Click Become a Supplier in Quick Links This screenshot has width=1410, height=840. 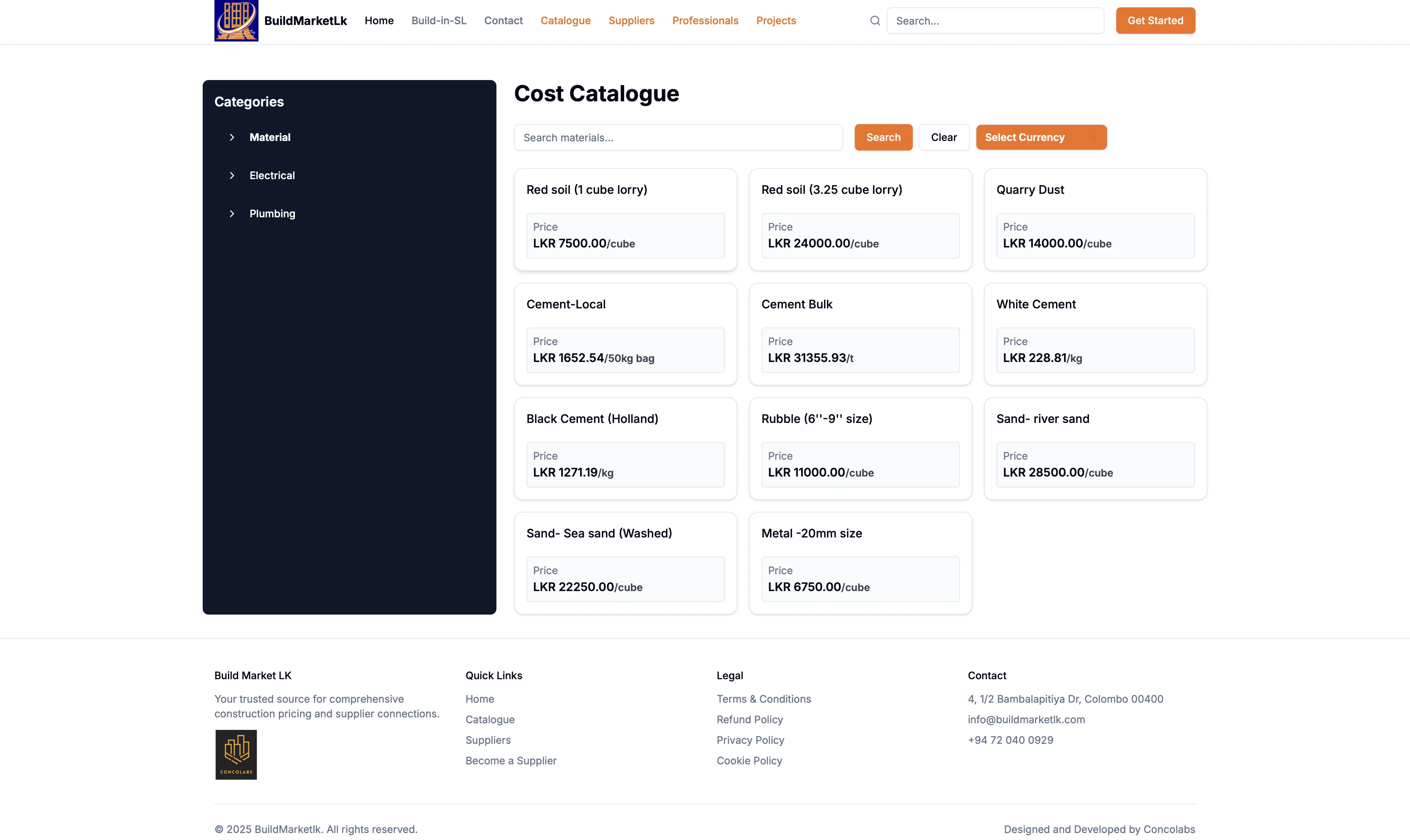coord(510,761)
